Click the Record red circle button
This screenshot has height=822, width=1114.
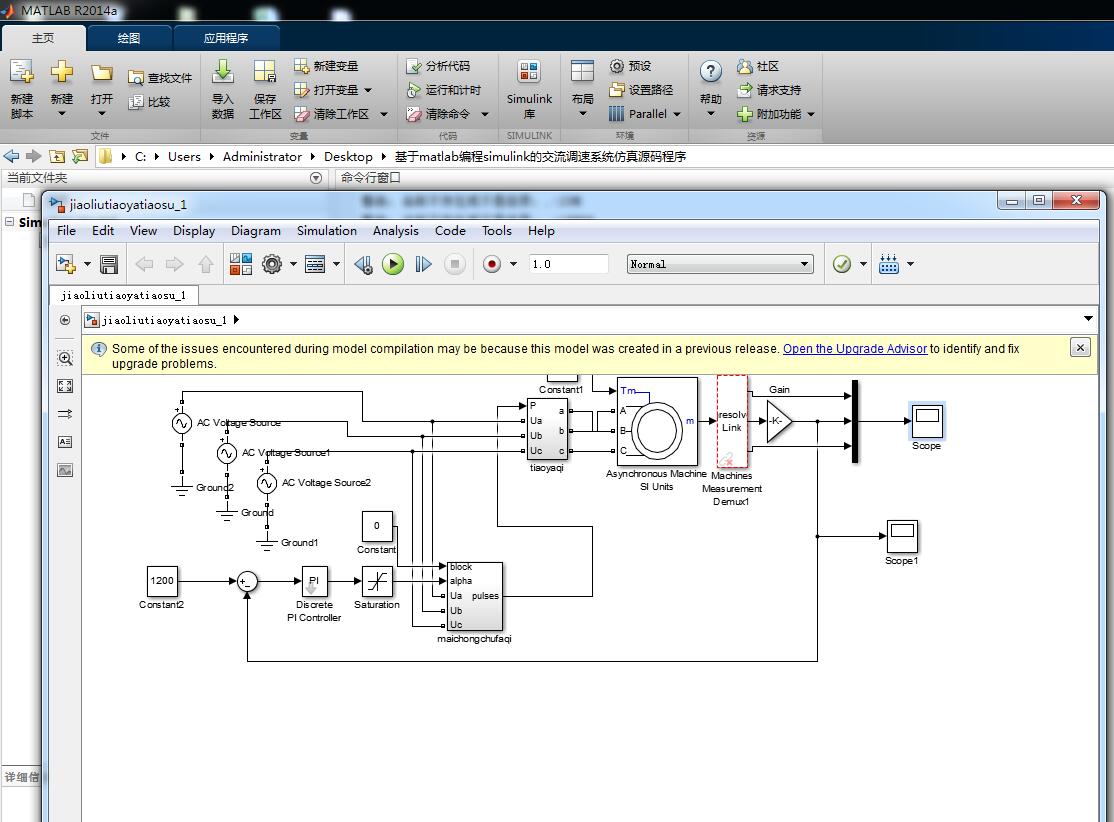[x=492, y=264]
